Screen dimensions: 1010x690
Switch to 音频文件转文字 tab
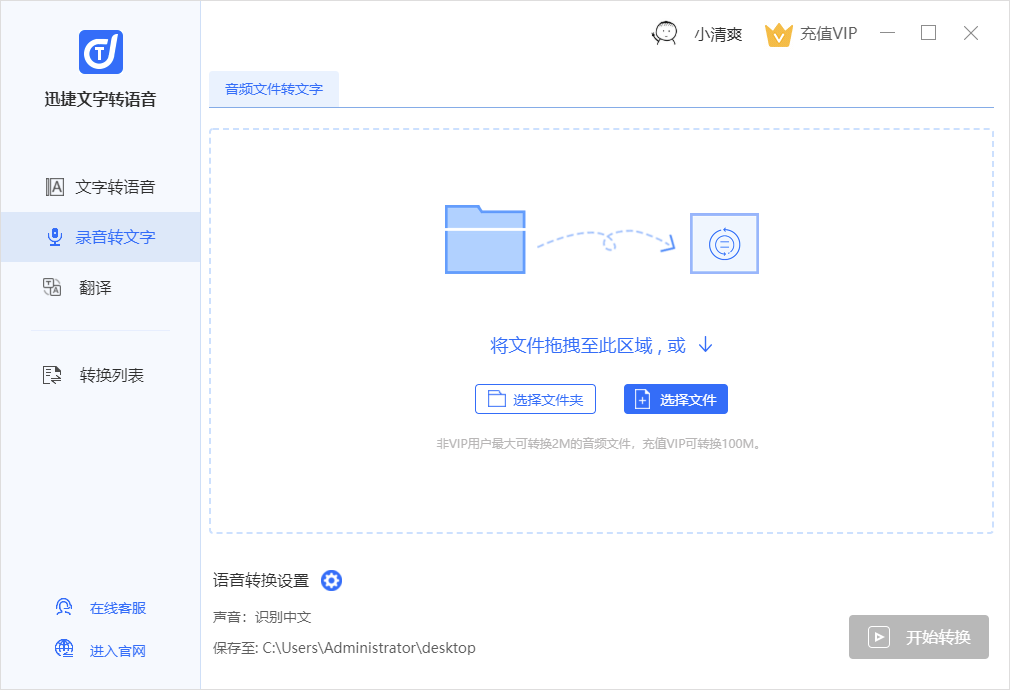click(274, 89)
